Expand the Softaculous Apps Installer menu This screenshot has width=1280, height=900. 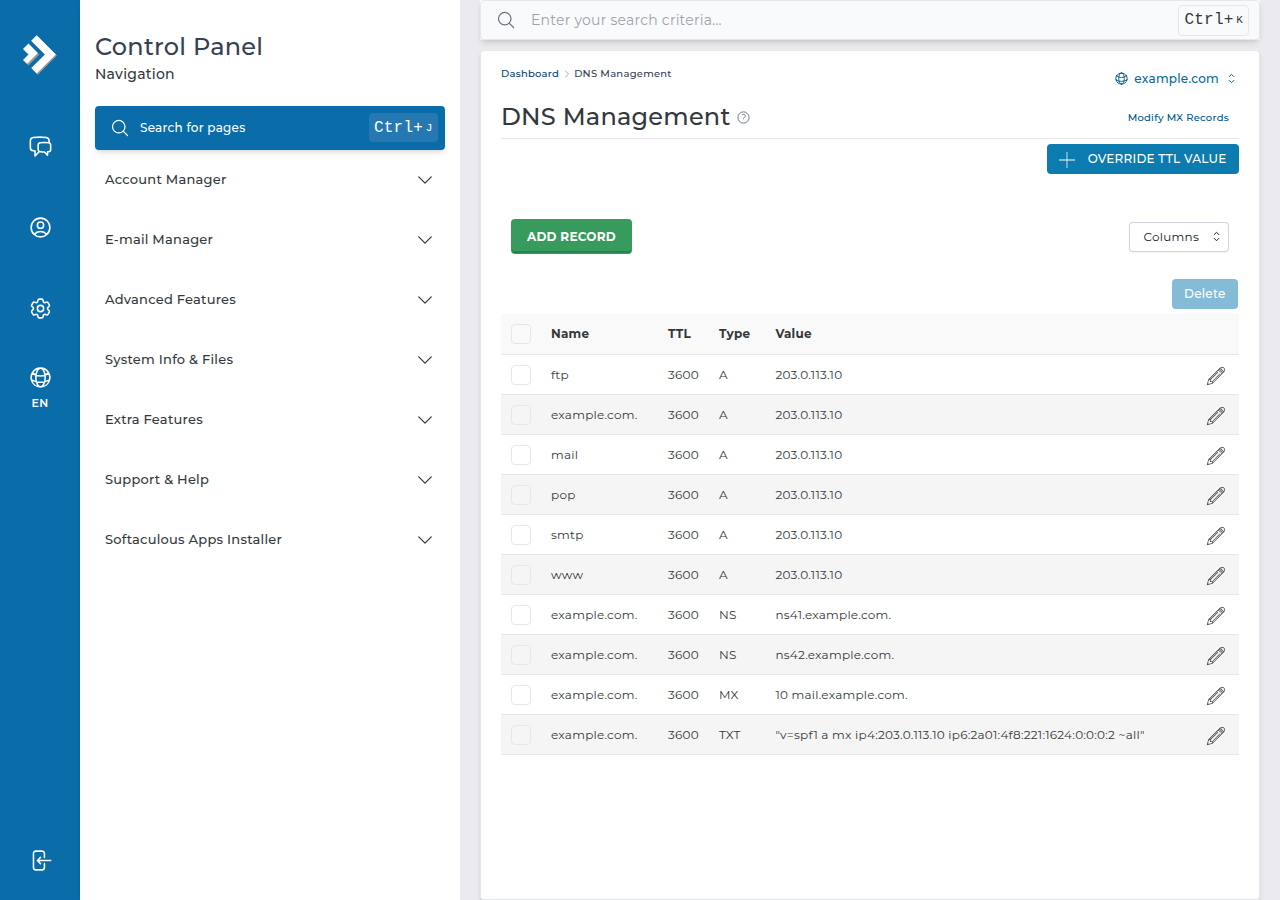[270, 540]
